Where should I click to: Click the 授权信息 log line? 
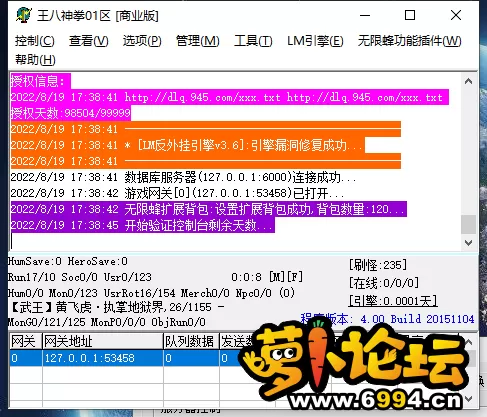pos(40,81)
